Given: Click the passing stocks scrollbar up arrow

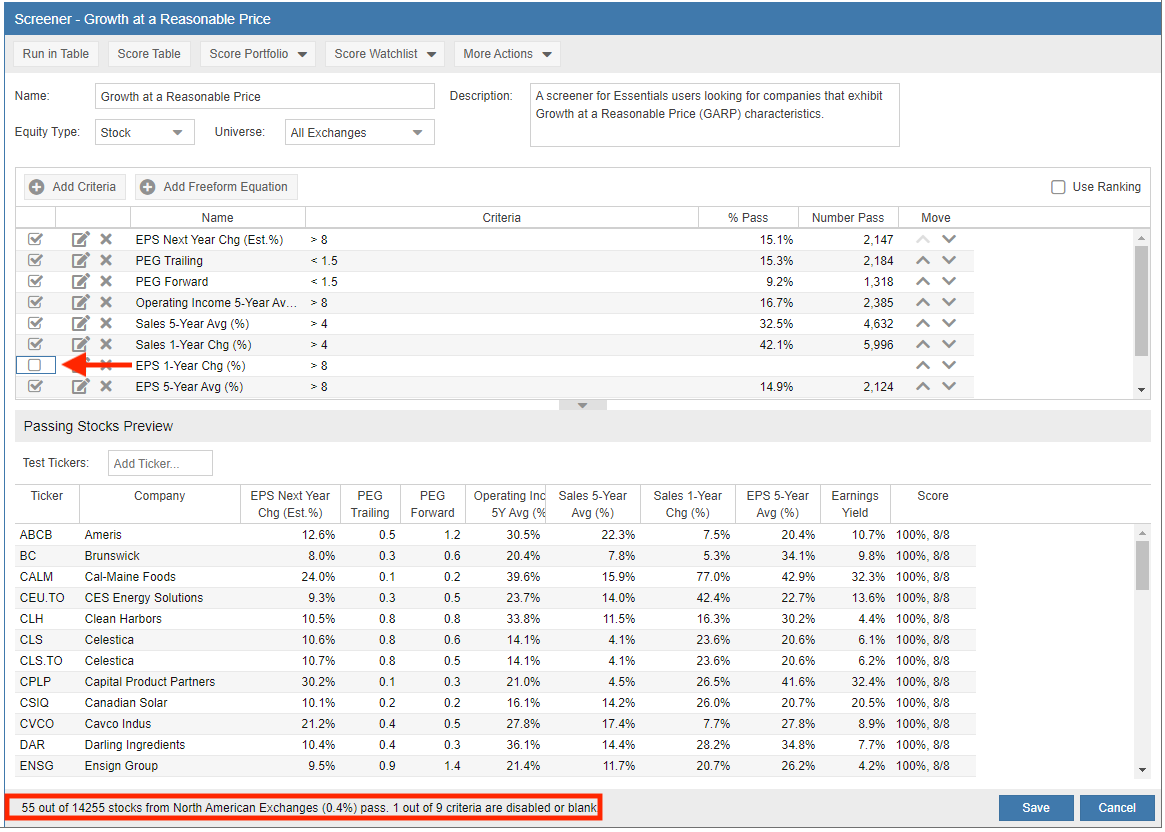Looking at the screenshot, I should point(1142,533).
